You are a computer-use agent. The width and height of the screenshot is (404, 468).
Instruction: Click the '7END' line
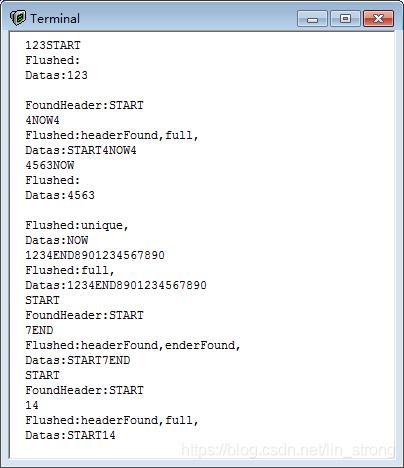coord(39,330)
